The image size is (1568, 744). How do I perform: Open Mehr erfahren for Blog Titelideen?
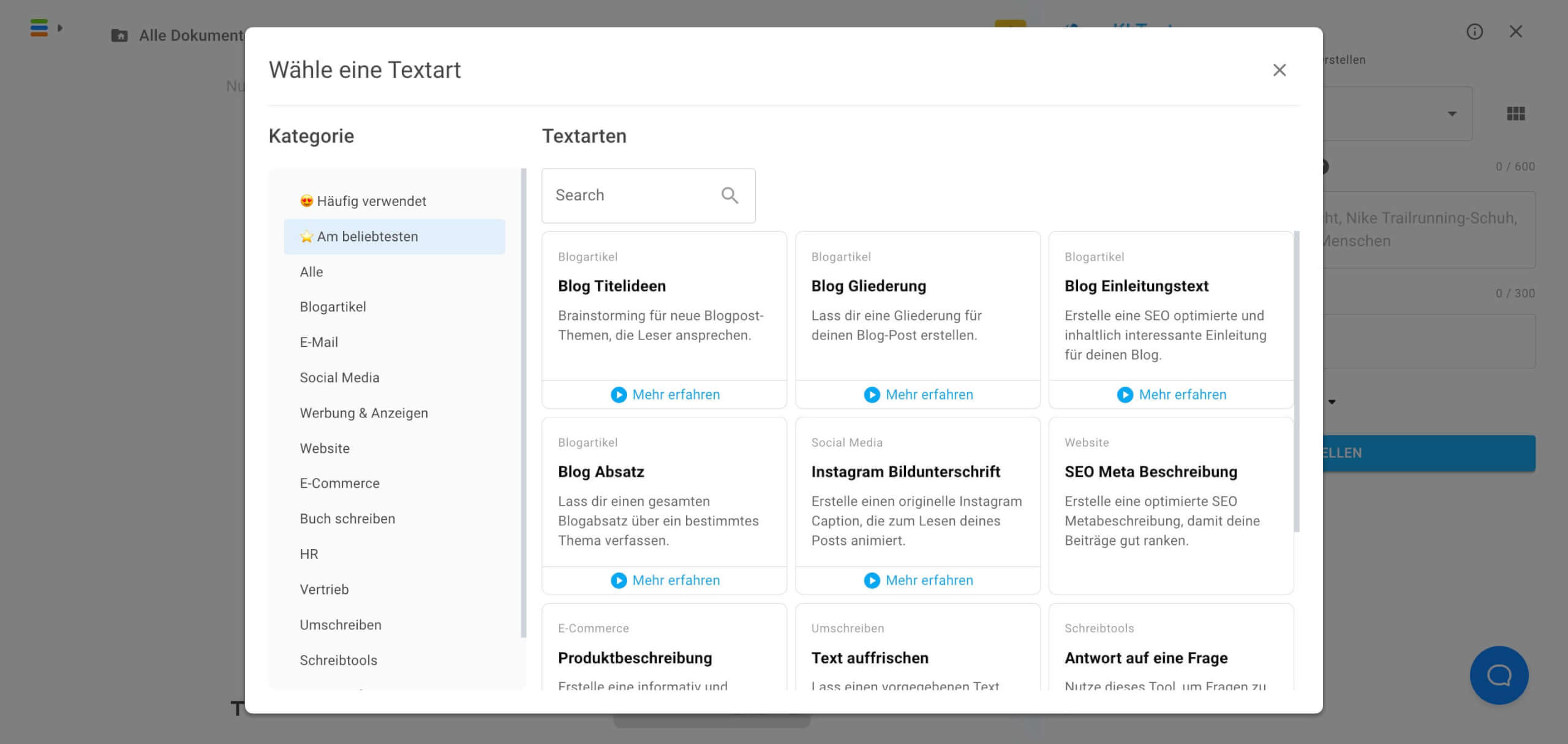point(665,395)
